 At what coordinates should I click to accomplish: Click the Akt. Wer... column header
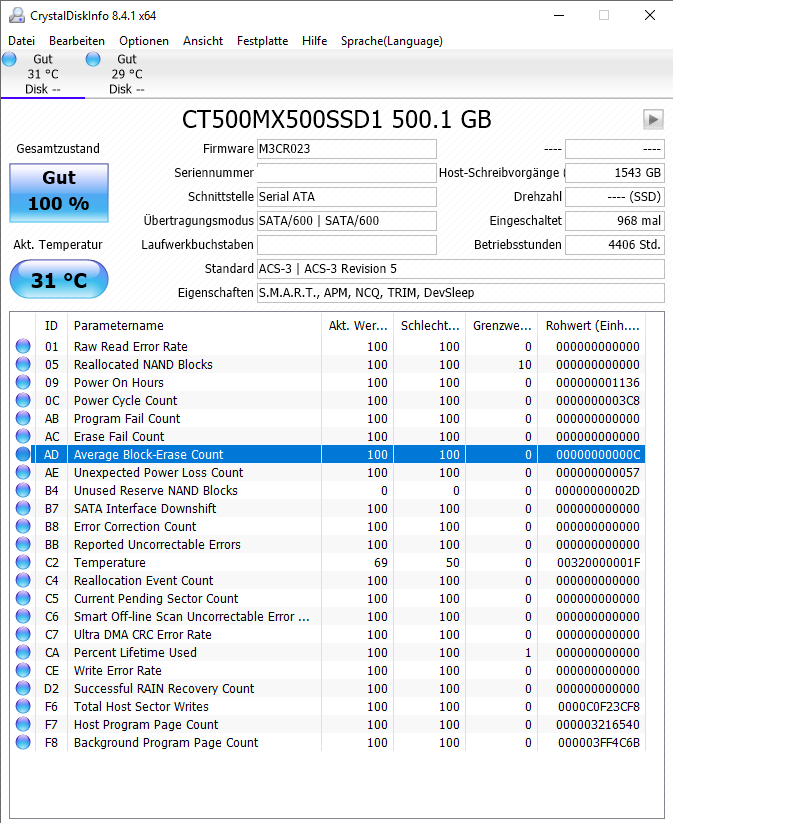pos(357,325)
